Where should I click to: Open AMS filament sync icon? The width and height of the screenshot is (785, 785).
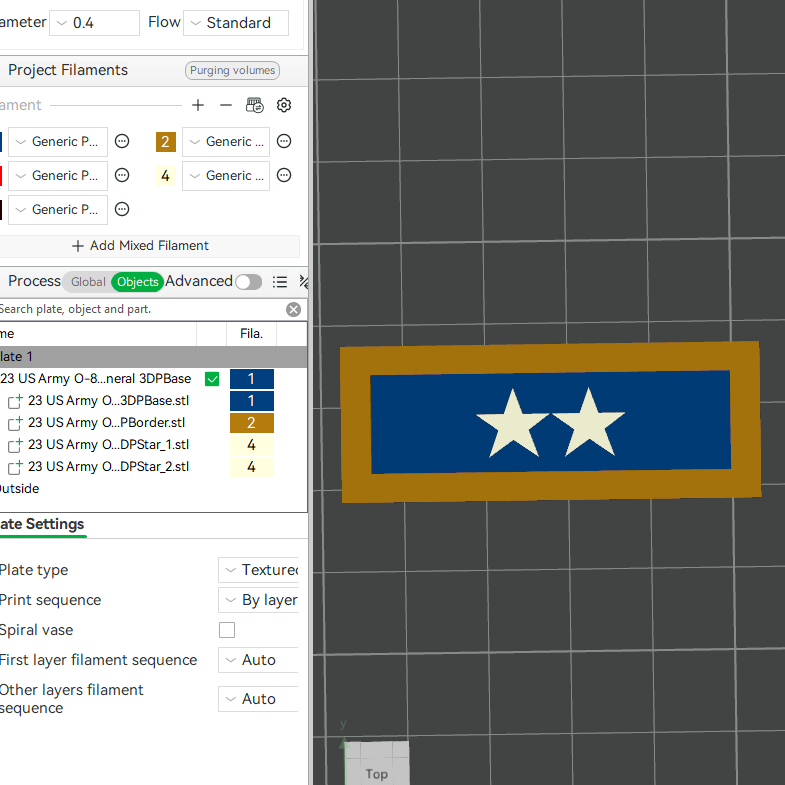point(255,105)
